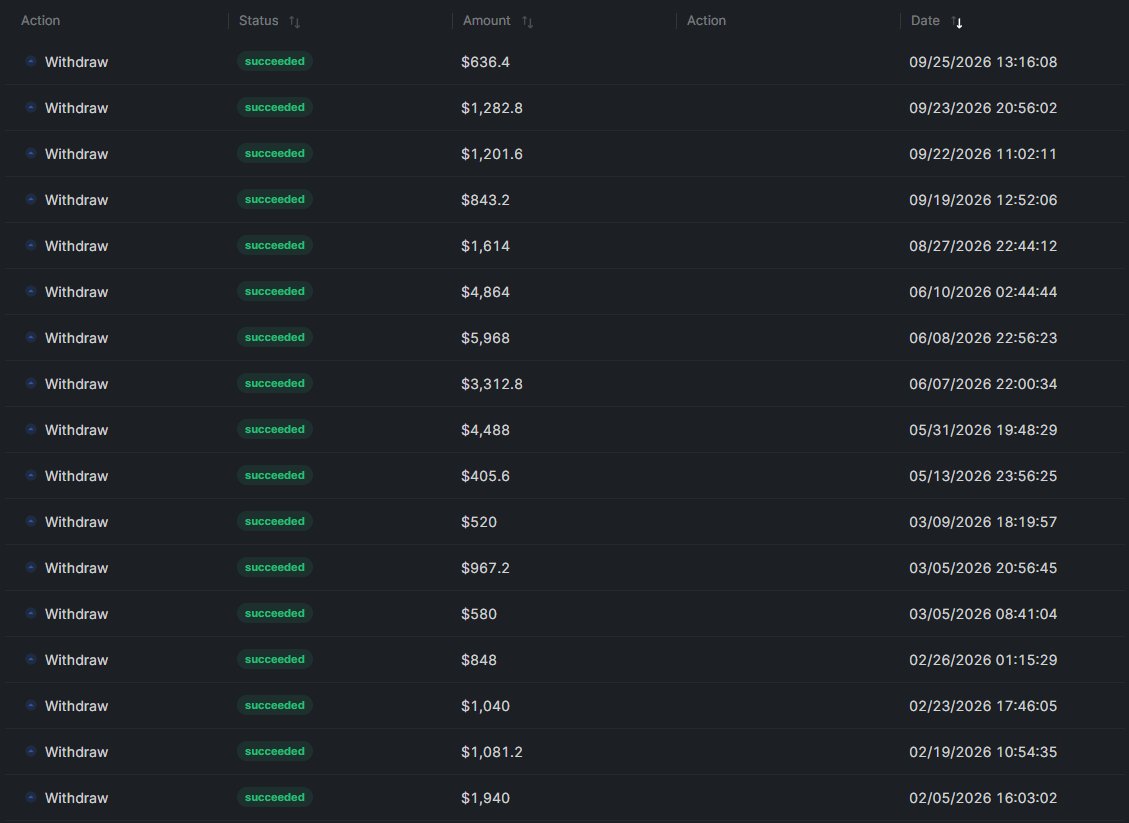Click date 02/26/2026 01:15:29
Image resolution: width=1129 pixels, height=823 pixels.
[x=983, y=661]
